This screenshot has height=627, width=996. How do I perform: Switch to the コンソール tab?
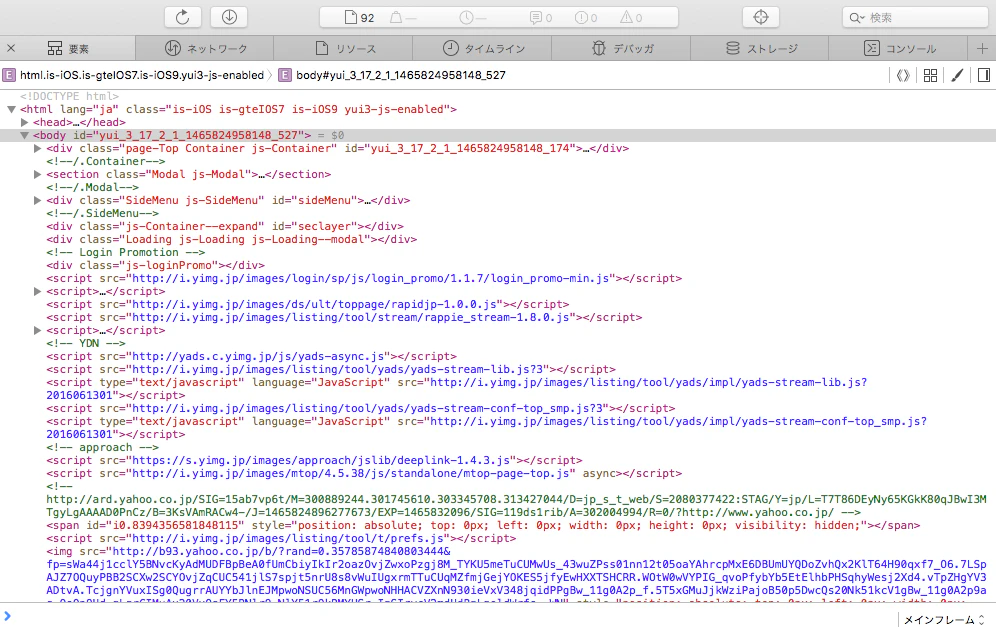tap(899, 48)
